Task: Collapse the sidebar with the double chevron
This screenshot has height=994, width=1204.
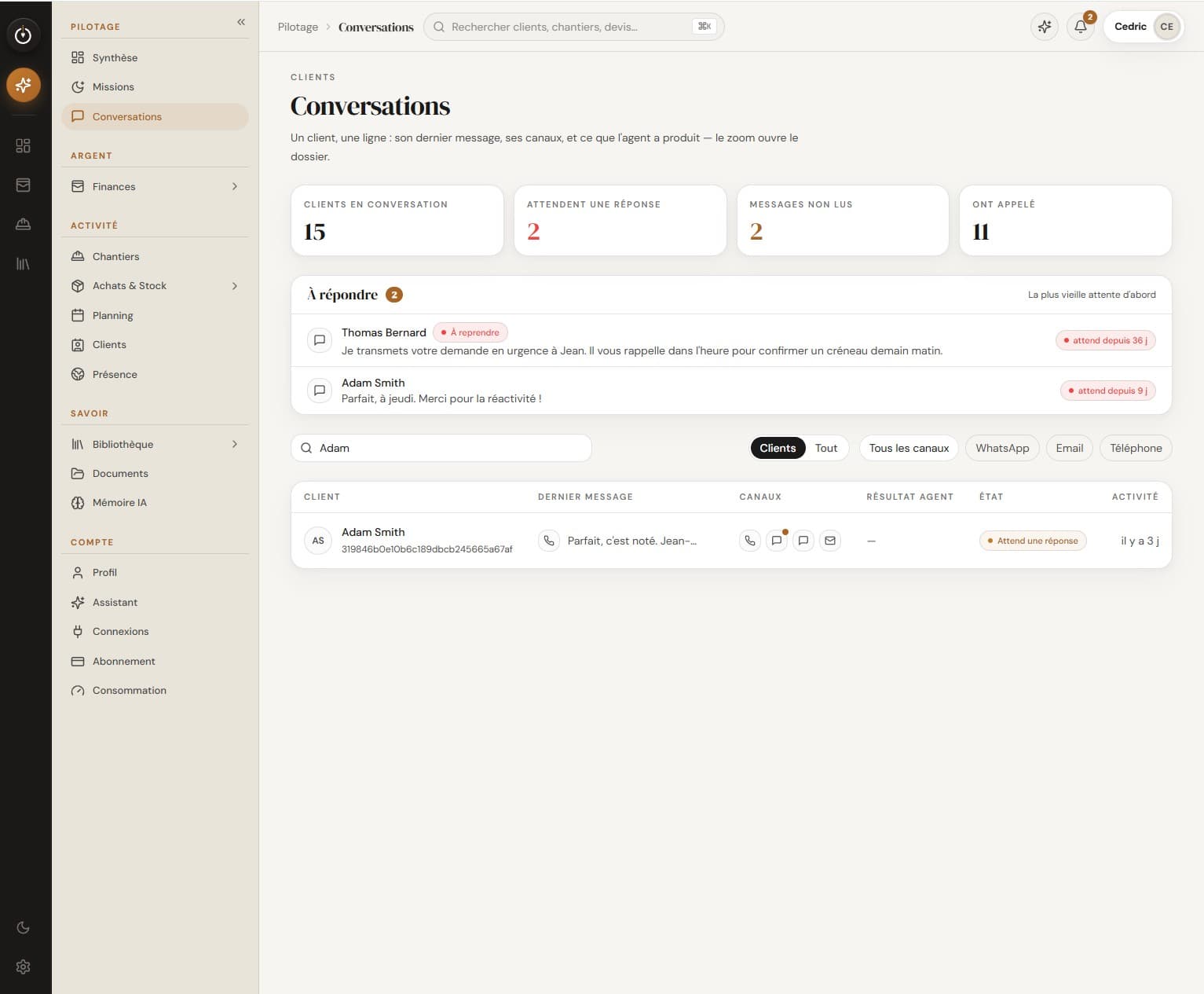Action: point(241,22)
